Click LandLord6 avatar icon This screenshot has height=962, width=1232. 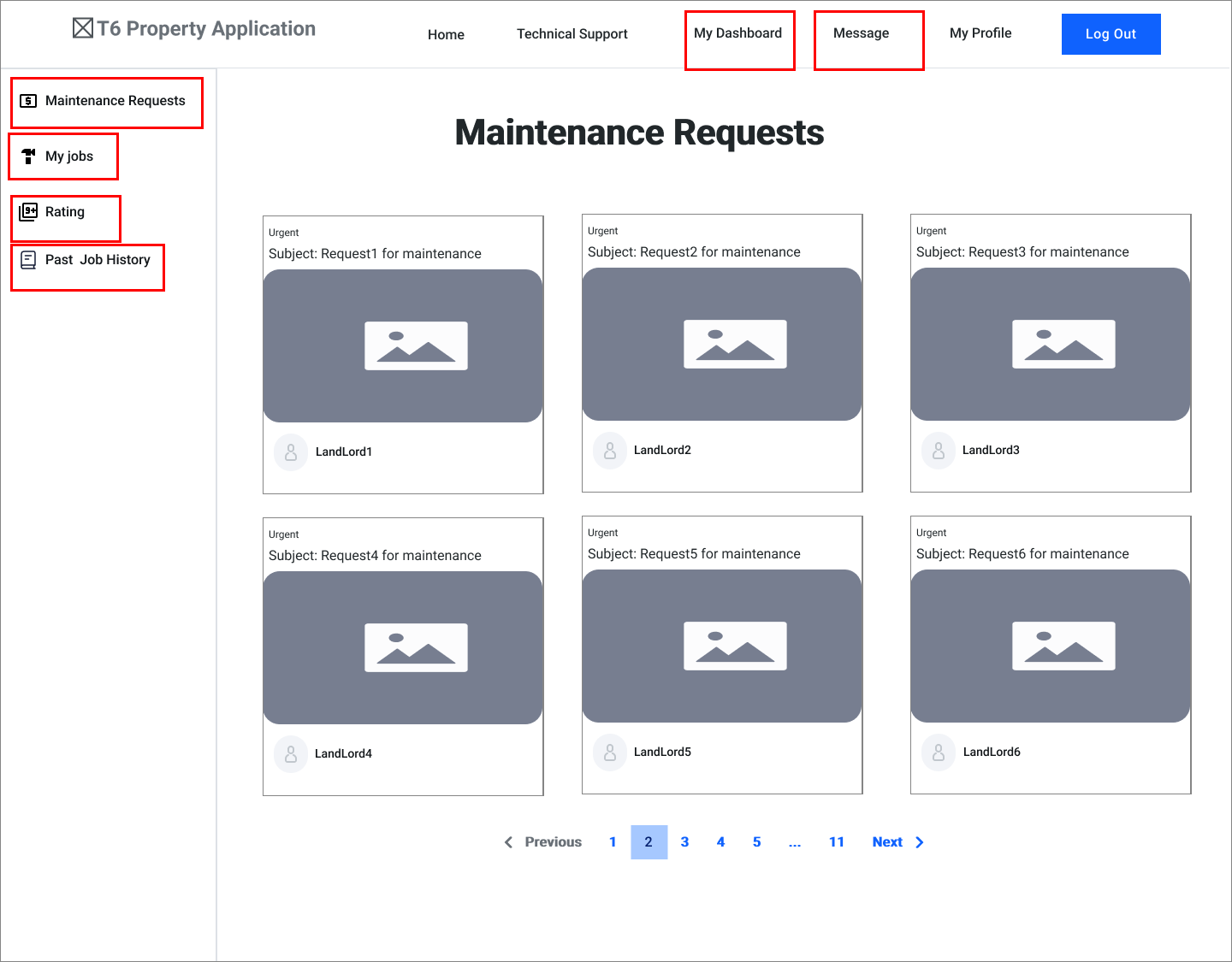tap(939, 752)
